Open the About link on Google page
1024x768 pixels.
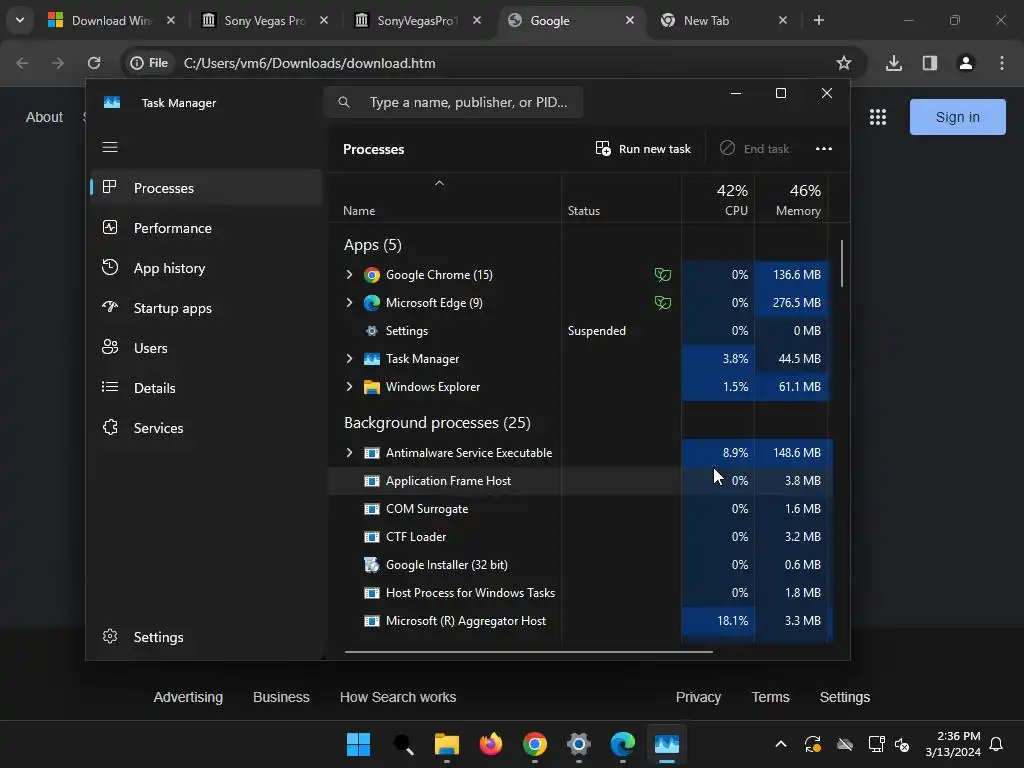point(44,117)
